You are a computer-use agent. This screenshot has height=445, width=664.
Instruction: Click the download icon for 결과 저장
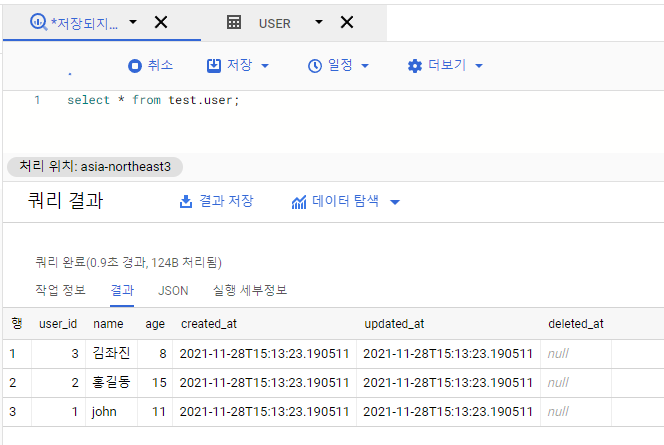tap(185, 202)
